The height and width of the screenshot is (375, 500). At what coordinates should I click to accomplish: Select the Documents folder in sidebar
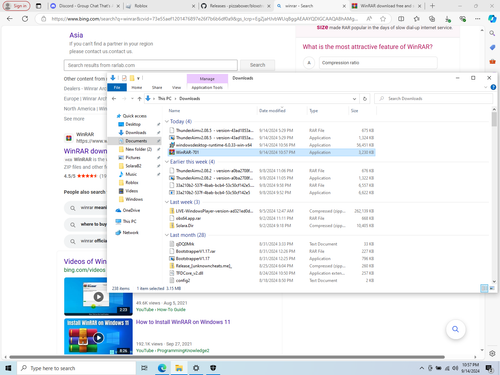[136, 141]
